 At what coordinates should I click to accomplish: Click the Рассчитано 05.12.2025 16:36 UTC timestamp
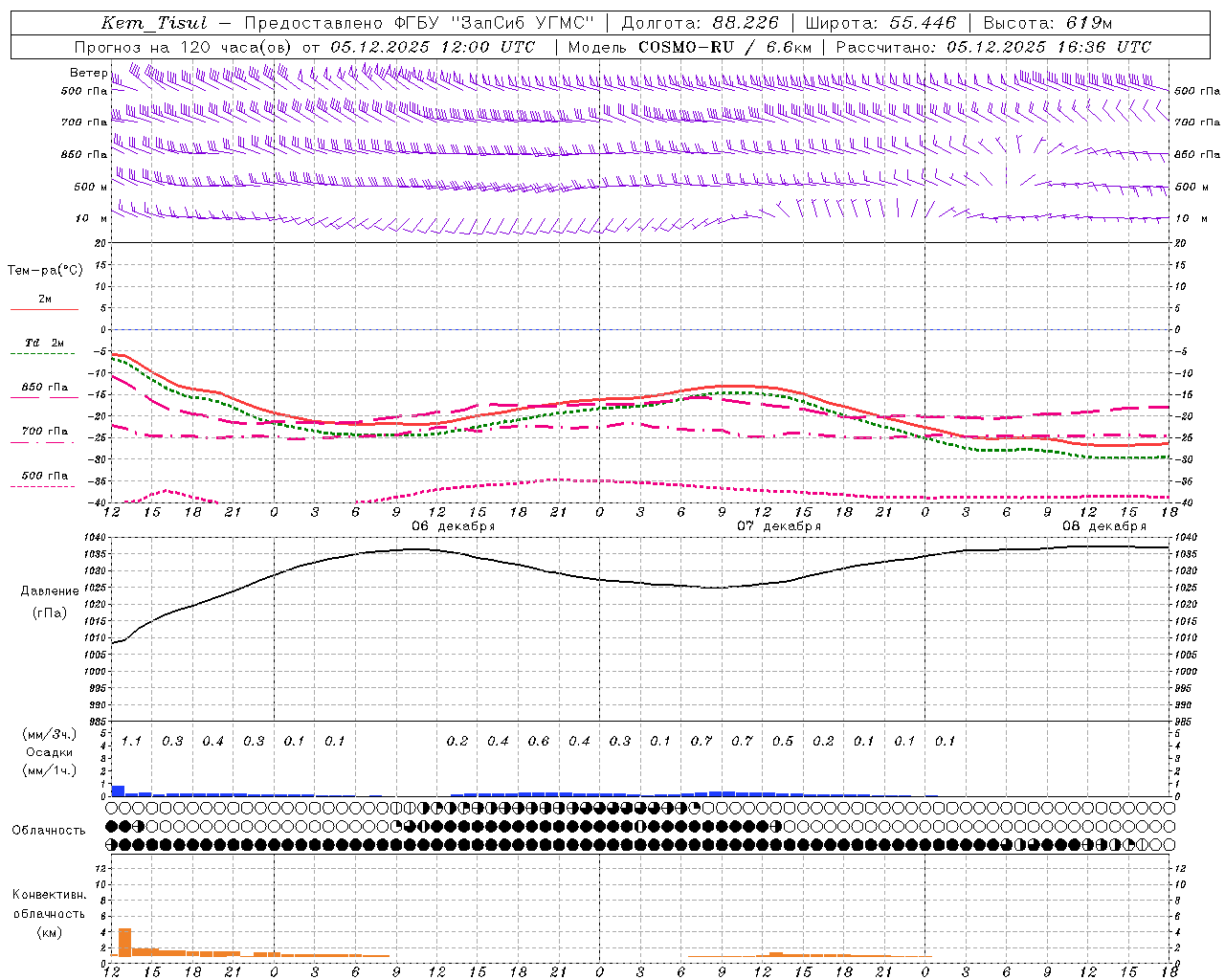click(993, 47)
